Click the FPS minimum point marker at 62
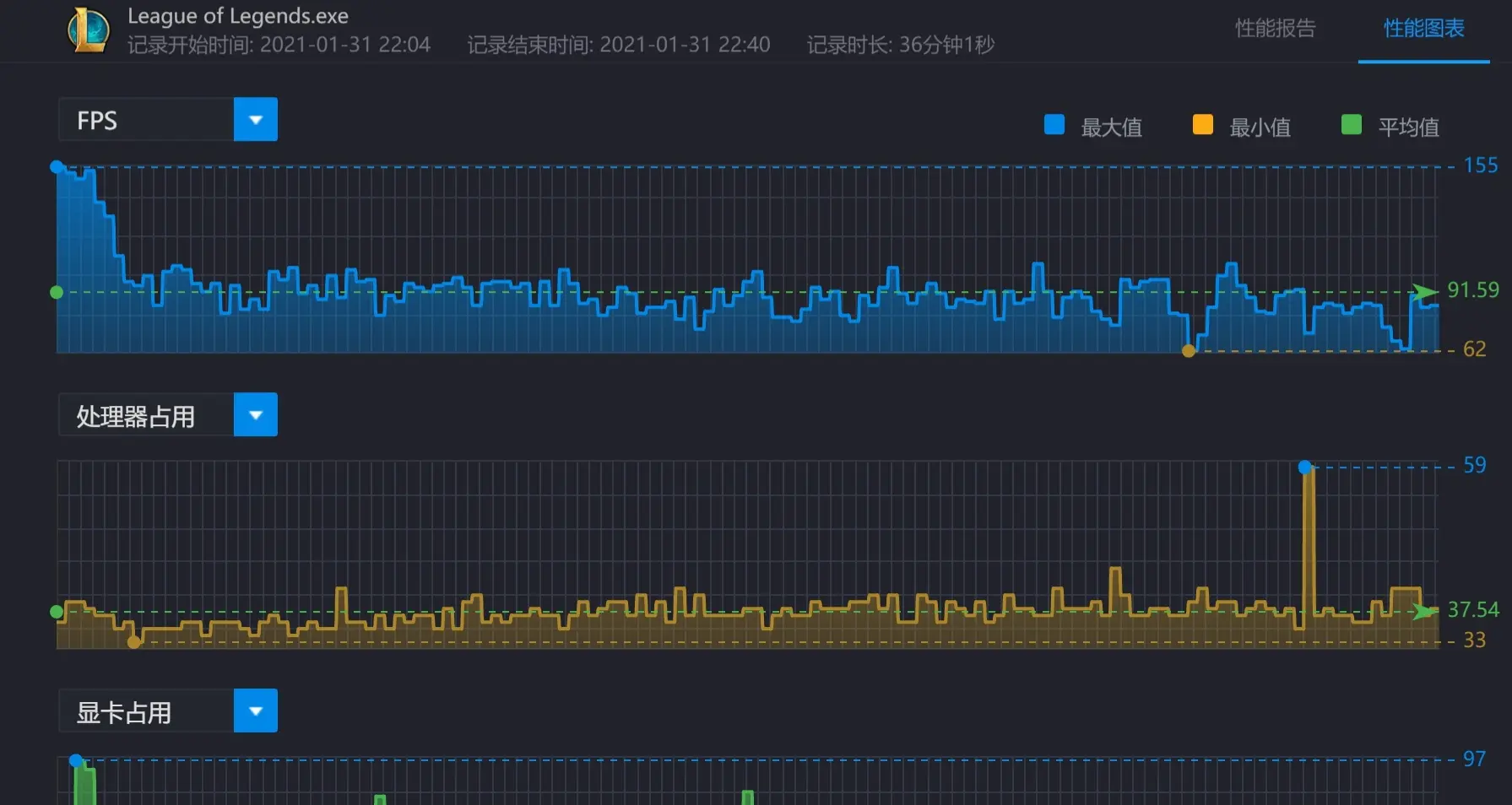 [1189, 351]
